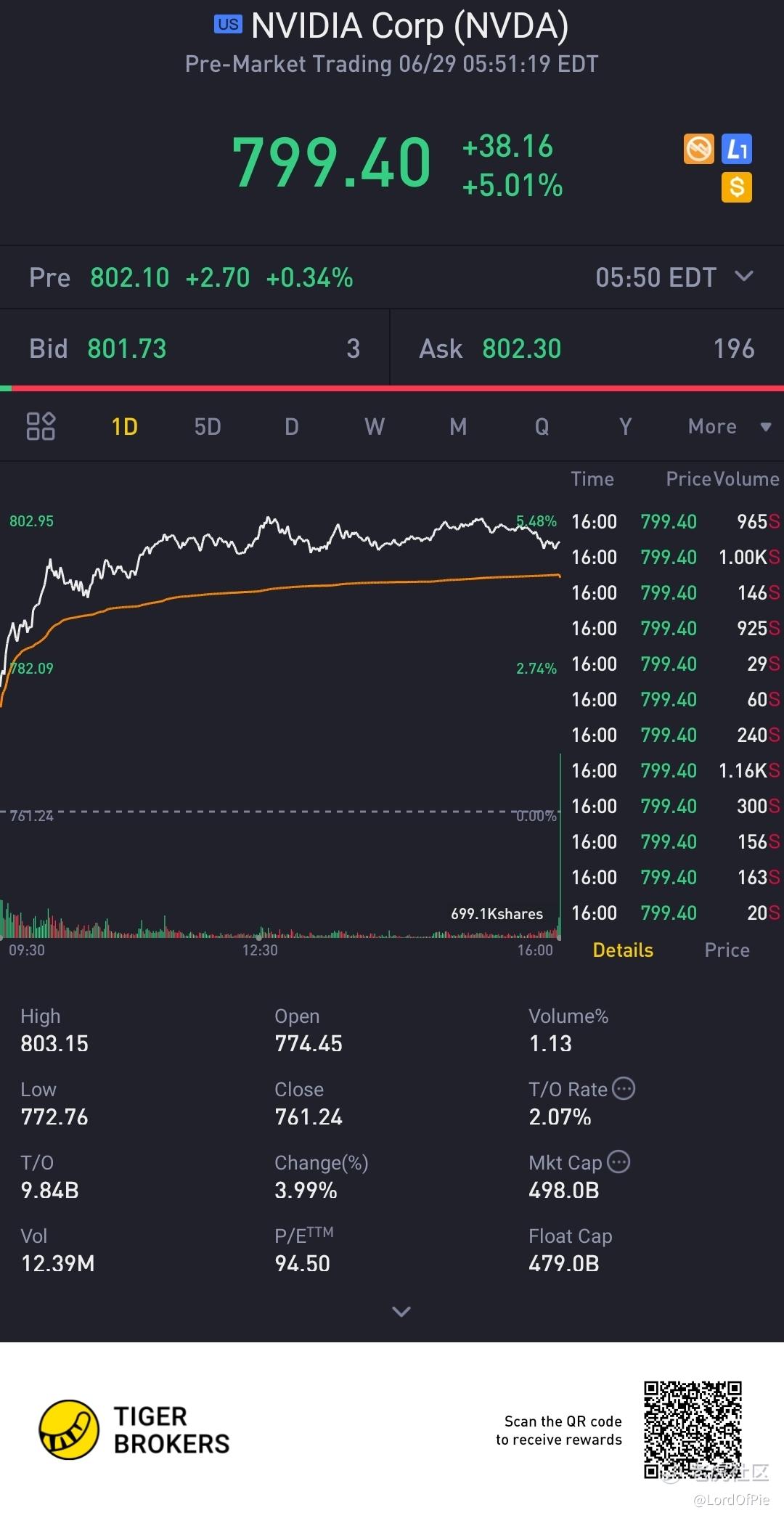This screenshot has width=784, height=1518.
Task: Tap the trade row with volume 925
Action: click(675, 628)
